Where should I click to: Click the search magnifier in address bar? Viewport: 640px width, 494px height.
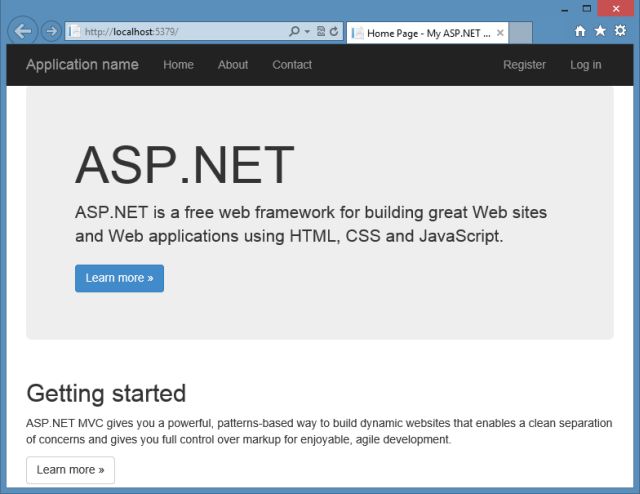(x=294, y=31)
